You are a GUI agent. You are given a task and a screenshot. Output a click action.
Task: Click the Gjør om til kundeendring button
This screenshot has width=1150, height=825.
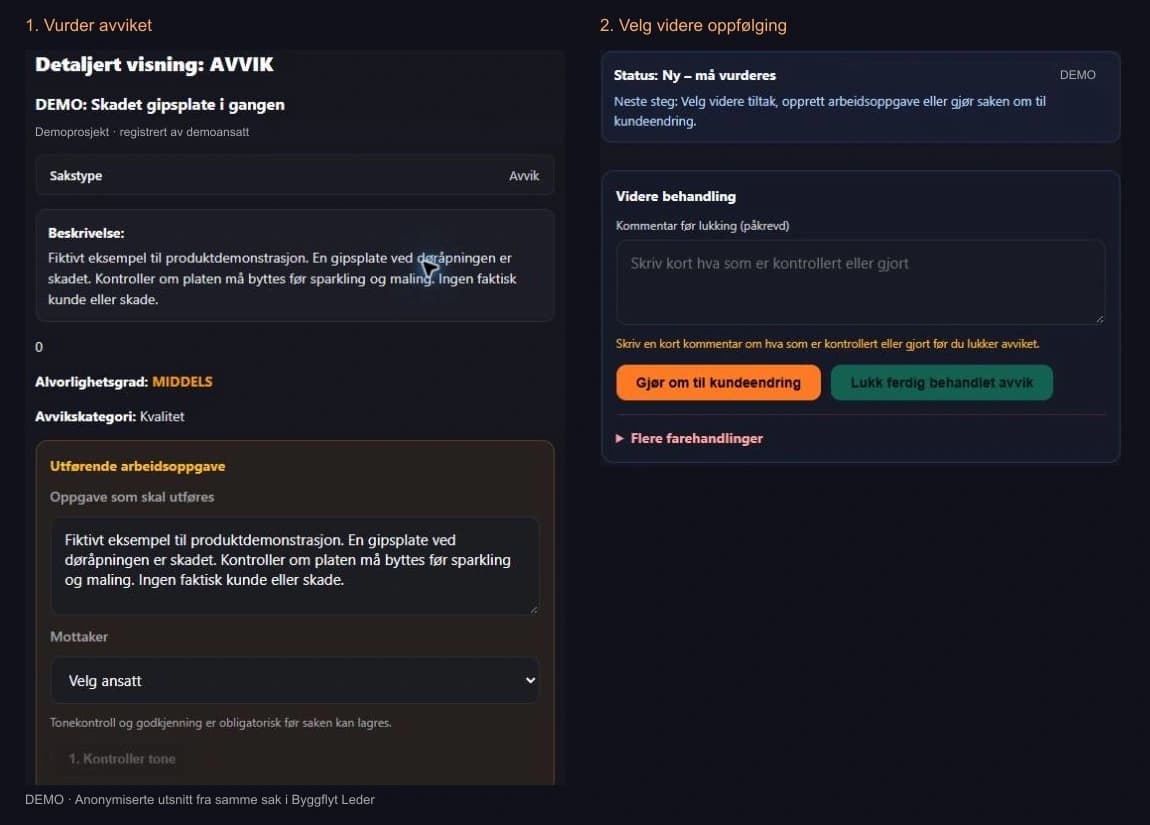[x=718, y=382]
